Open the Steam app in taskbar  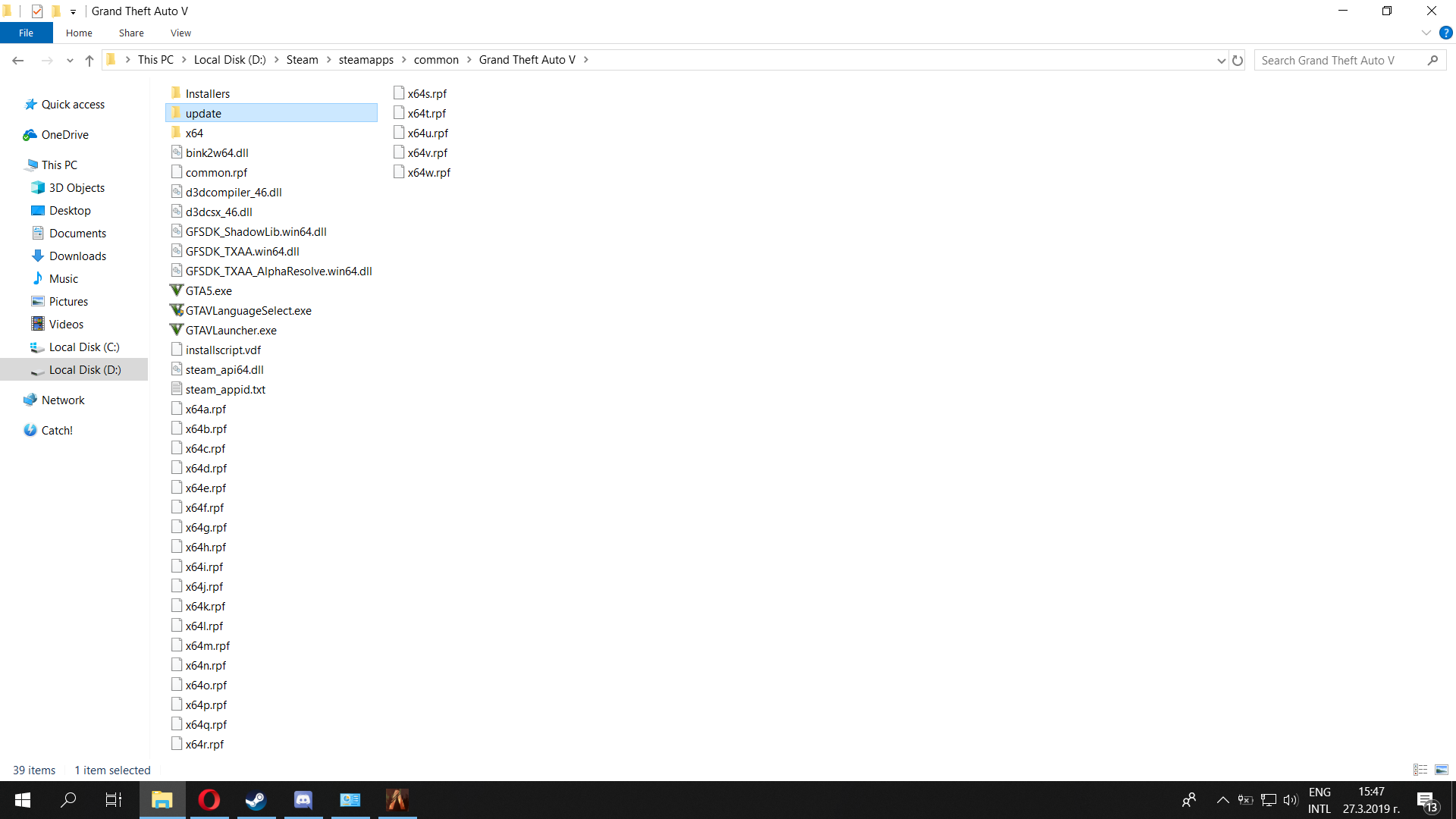click(x=256, y=800)
